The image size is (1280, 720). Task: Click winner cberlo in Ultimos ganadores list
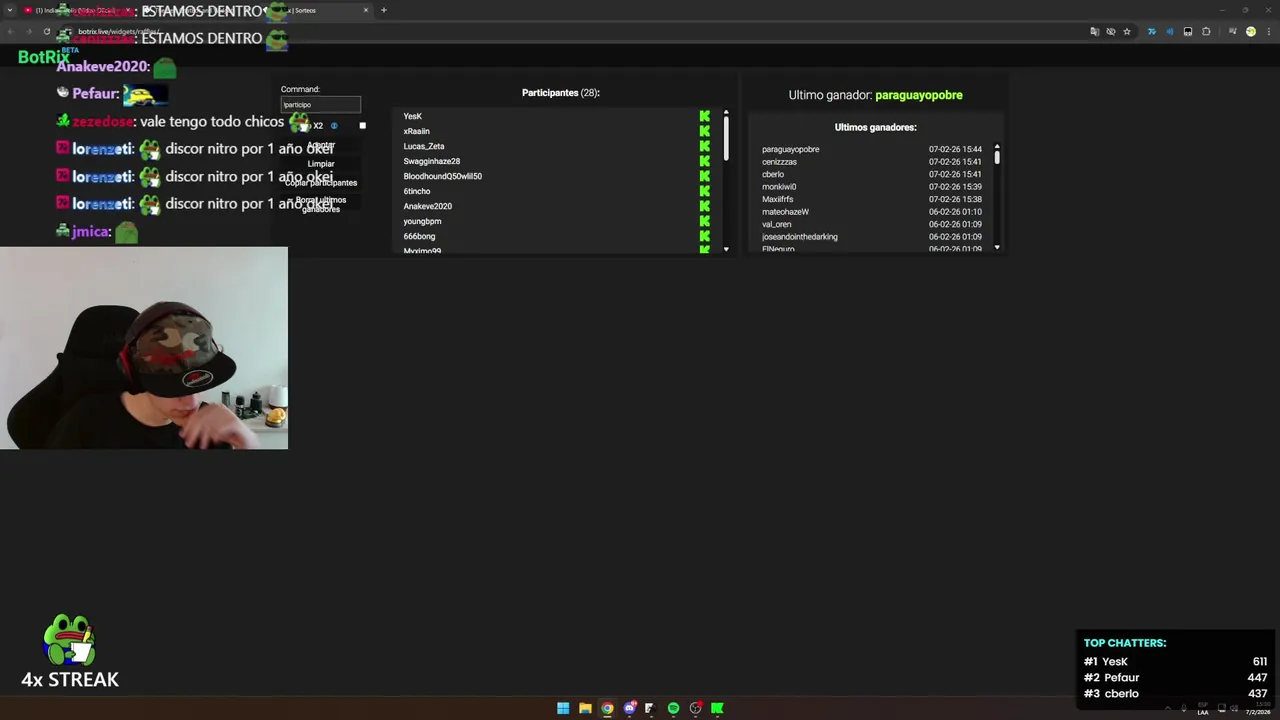(x=773, y=174)
